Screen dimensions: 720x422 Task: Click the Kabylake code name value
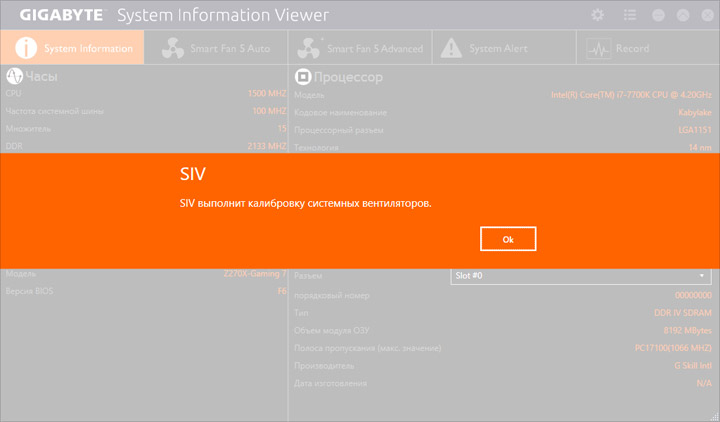coord(695,113)
